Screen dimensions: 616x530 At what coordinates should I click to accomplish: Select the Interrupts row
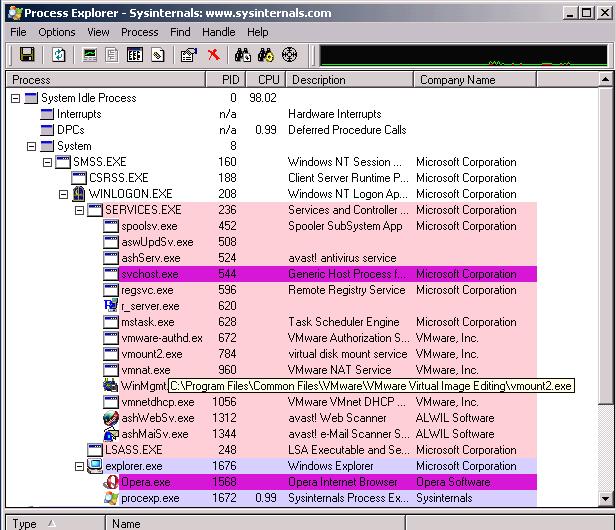point(288,114)
